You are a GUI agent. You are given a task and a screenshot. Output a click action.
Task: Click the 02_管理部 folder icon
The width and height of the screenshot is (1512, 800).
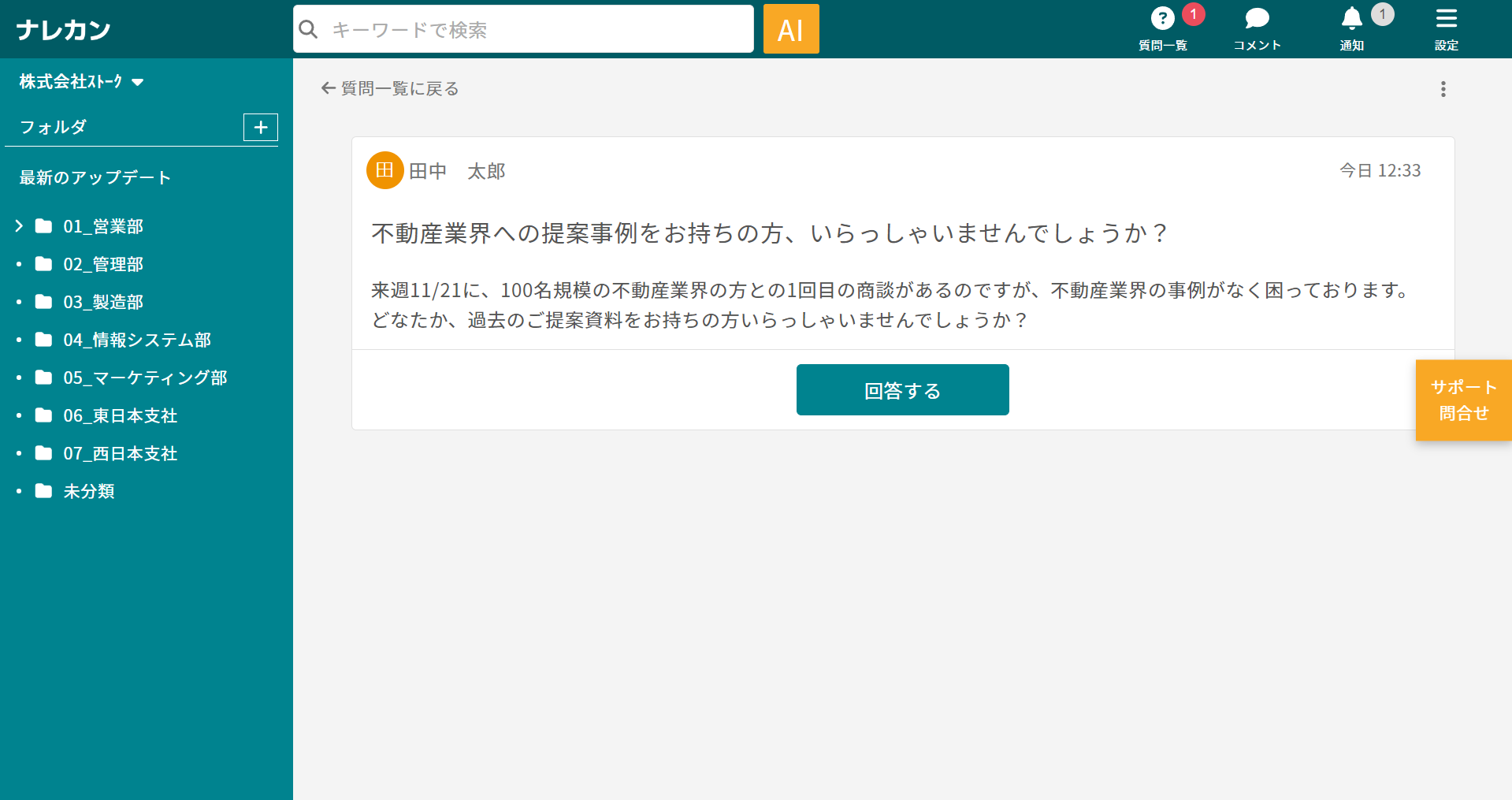pyautogui.click(x=43, y=264)
